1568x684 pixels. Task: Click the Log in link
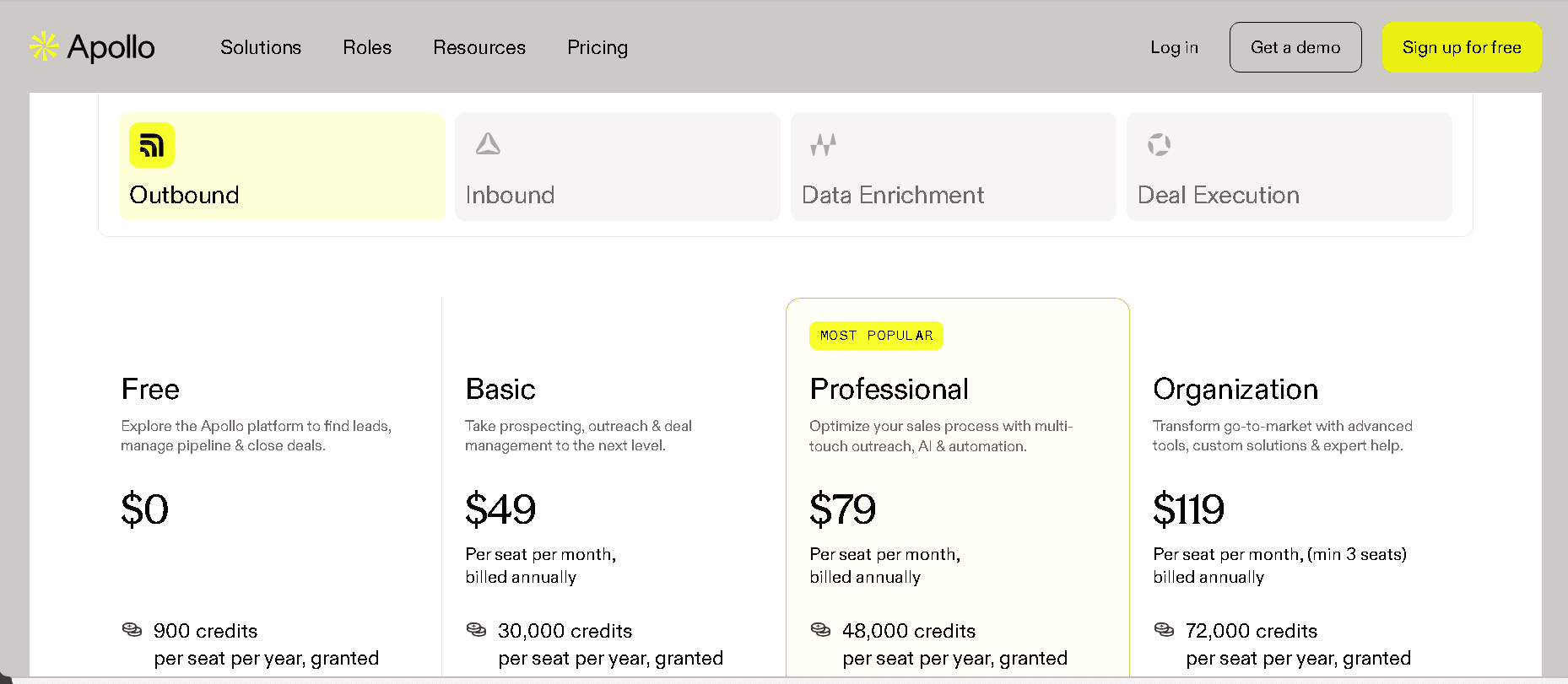click(1174, 47)
